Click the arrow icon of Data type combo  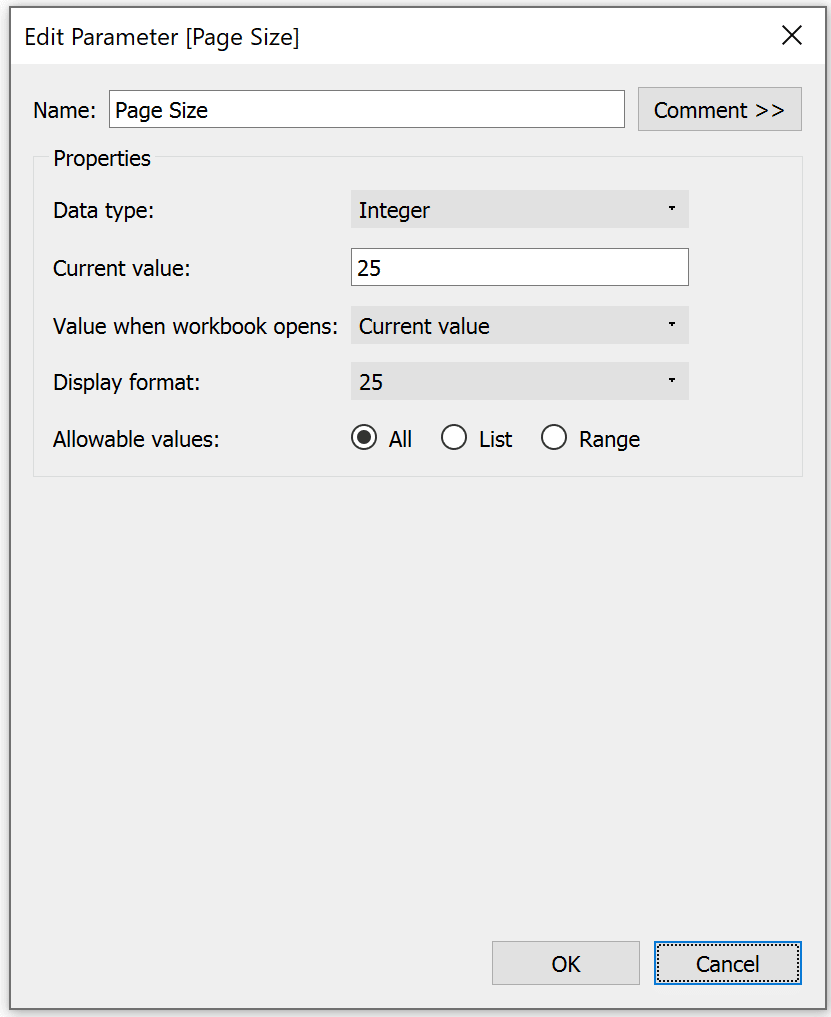(671, 209)
